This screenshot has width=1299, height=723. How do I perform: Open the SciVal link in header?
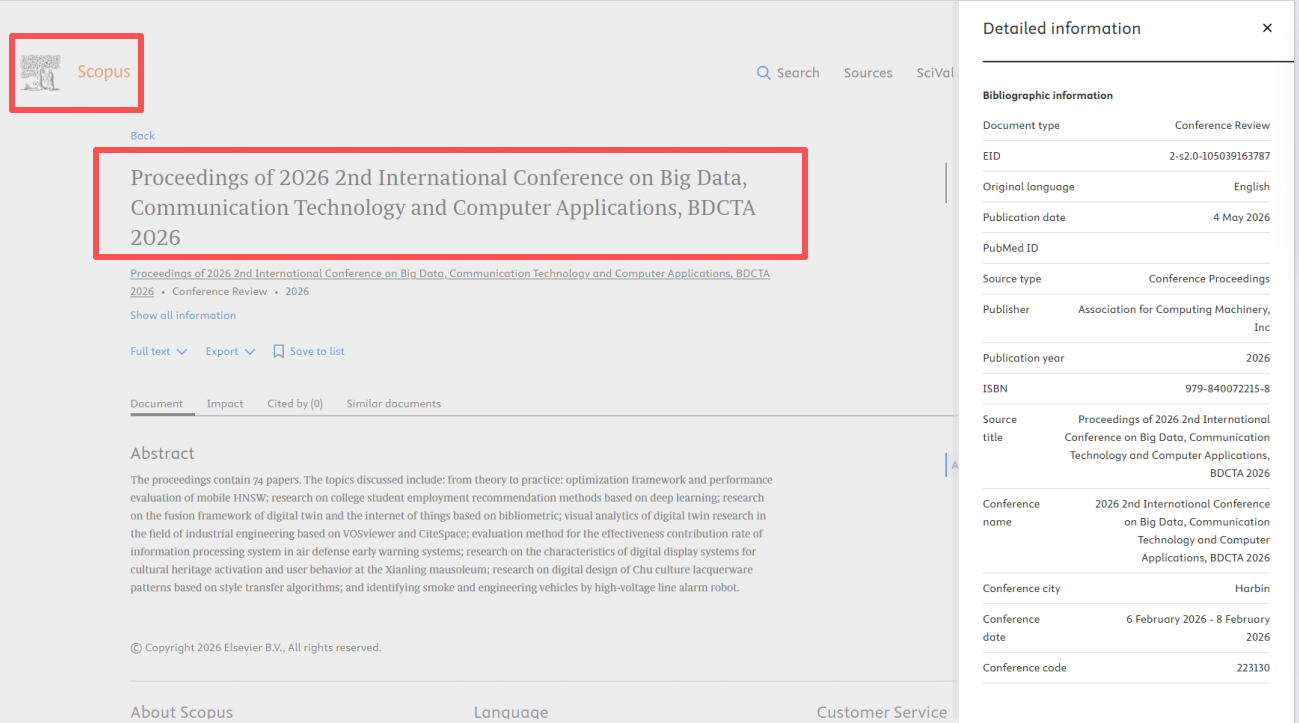point(937,73)
